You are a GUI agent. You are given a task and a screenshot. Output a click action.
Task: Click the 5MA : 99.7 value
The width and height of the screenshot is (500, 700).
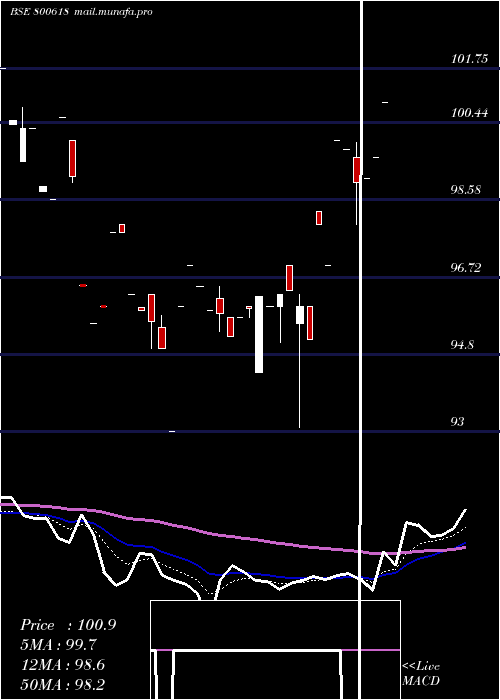pyautogui.click(x=58, y=645)
